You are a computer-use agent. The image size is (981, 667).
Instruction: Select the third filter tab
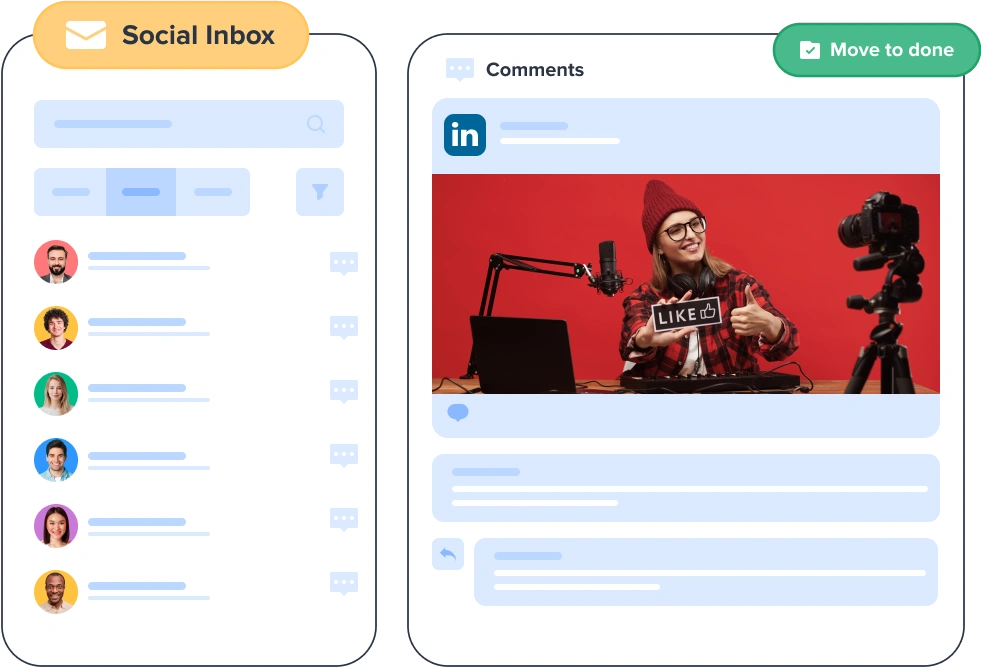[x=213, y=191]
